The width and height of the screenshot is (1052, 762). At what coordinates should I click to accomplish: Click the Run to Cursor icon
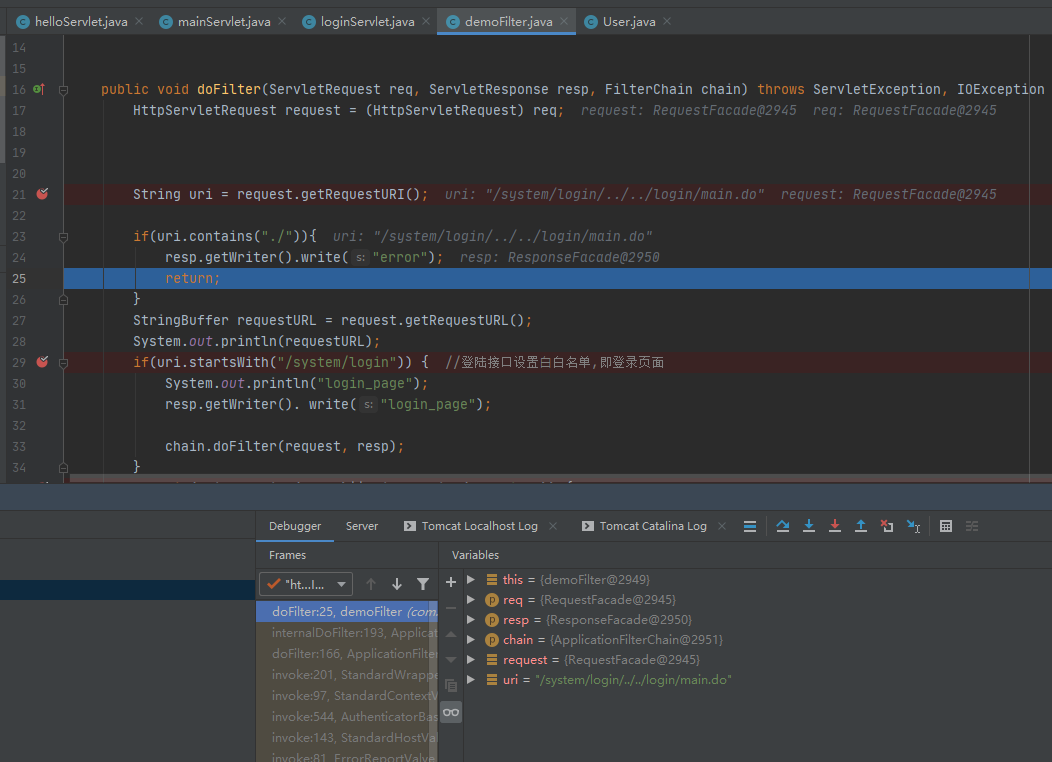(913, 526)
